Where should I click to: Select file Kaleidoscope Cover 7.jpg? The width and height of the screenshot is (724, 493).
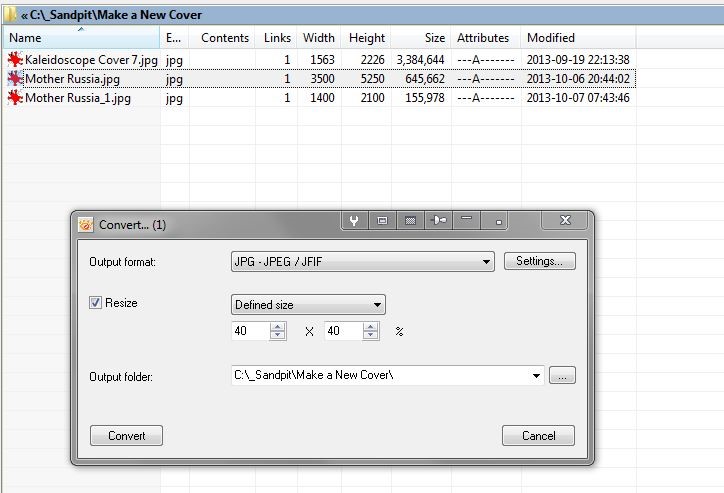[x=91, y=60]
